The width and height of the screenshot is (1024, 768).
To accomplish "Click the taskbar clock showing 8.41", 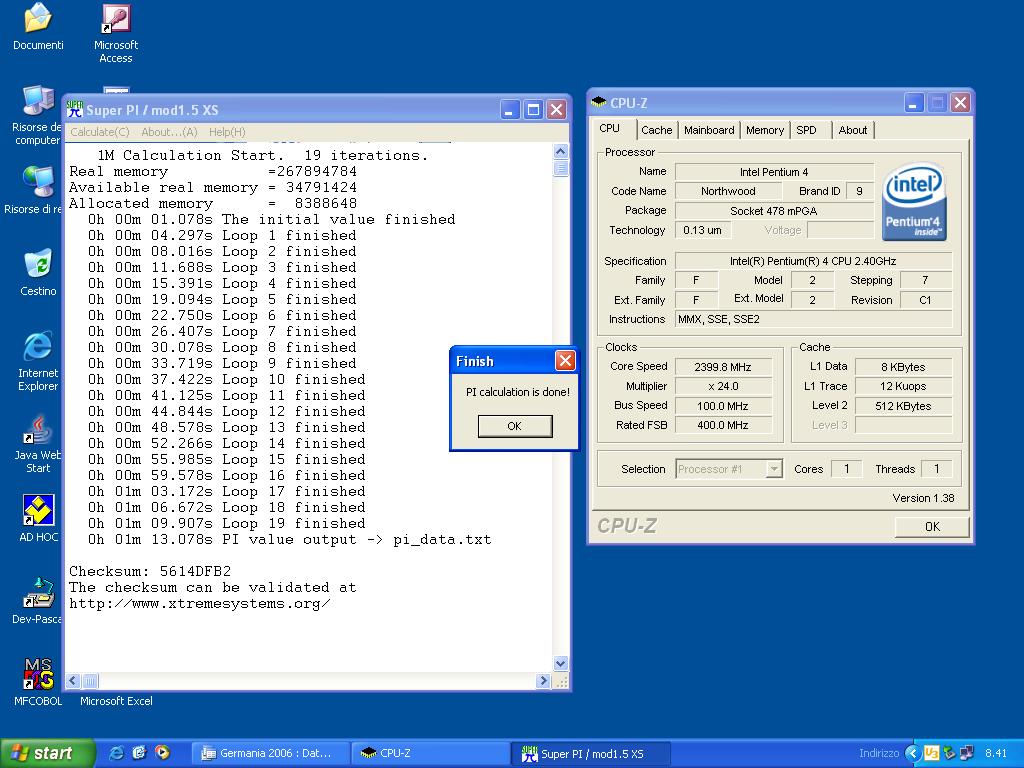I will [997, 753].
